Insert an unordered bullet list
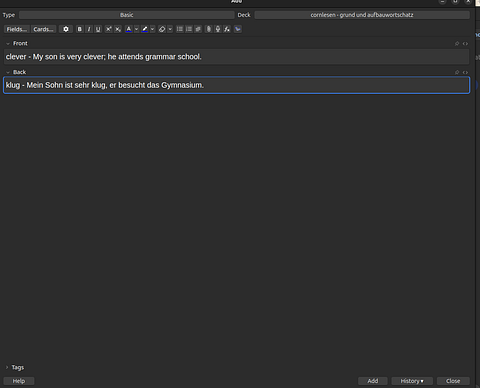This screenshot has width=480, height=388. (179, 29)
